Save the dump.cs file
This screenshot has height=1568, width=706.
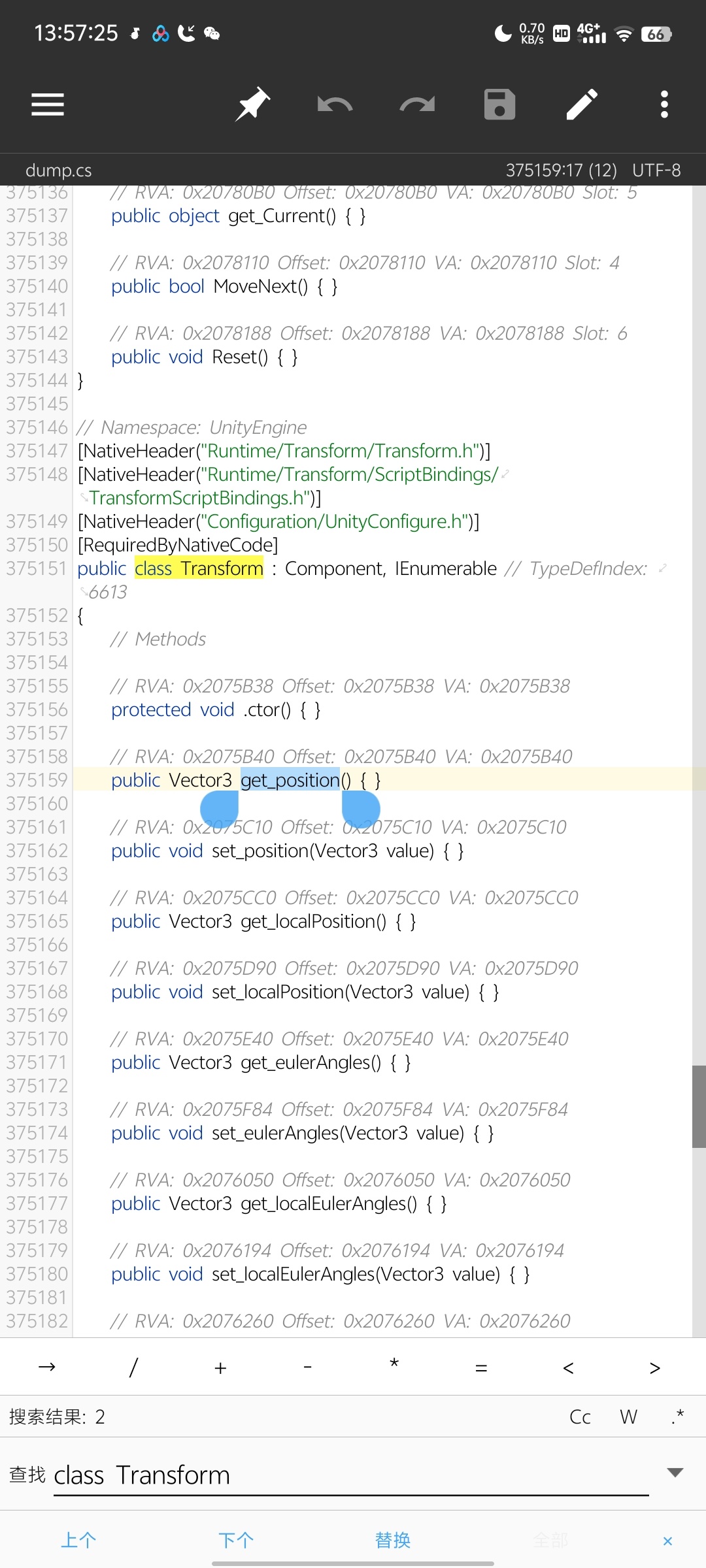tap(499, 105)
